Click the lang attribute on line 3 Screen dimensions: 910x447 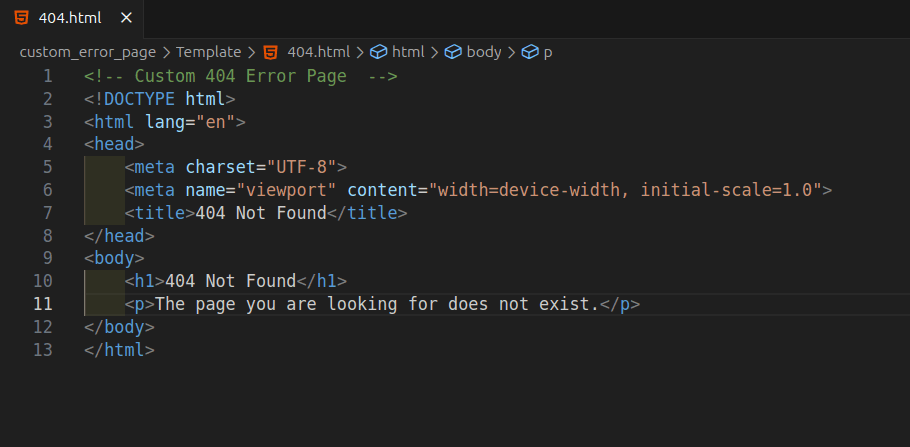(165, 122)
